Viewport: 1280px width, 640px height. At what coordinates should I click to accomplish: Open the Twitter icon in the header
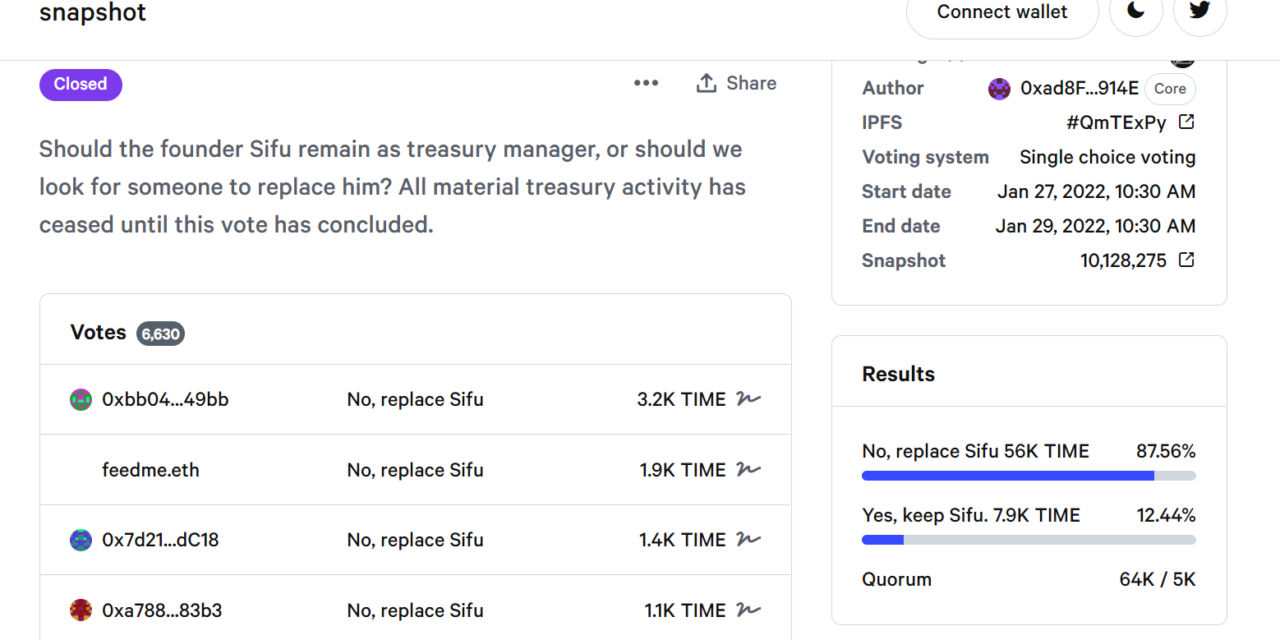pyautogui.click(x=1199, y=14)
